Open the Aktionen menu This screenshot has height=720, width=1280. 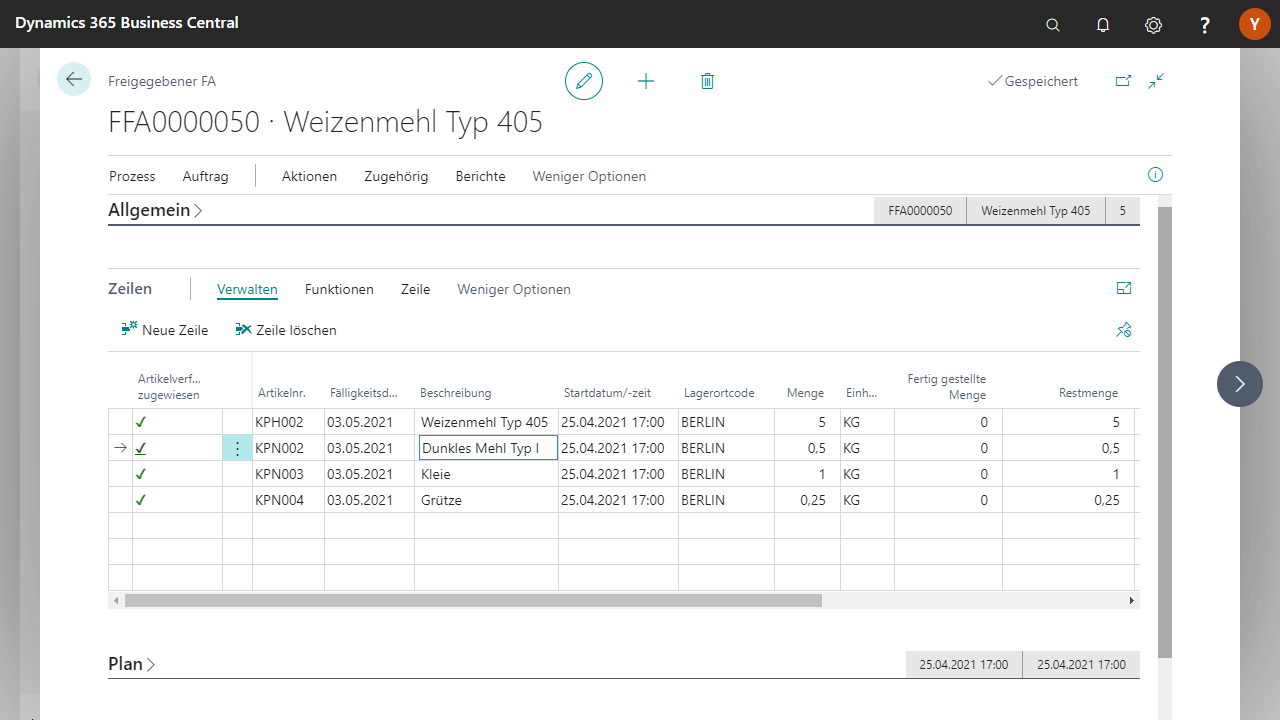309,176
